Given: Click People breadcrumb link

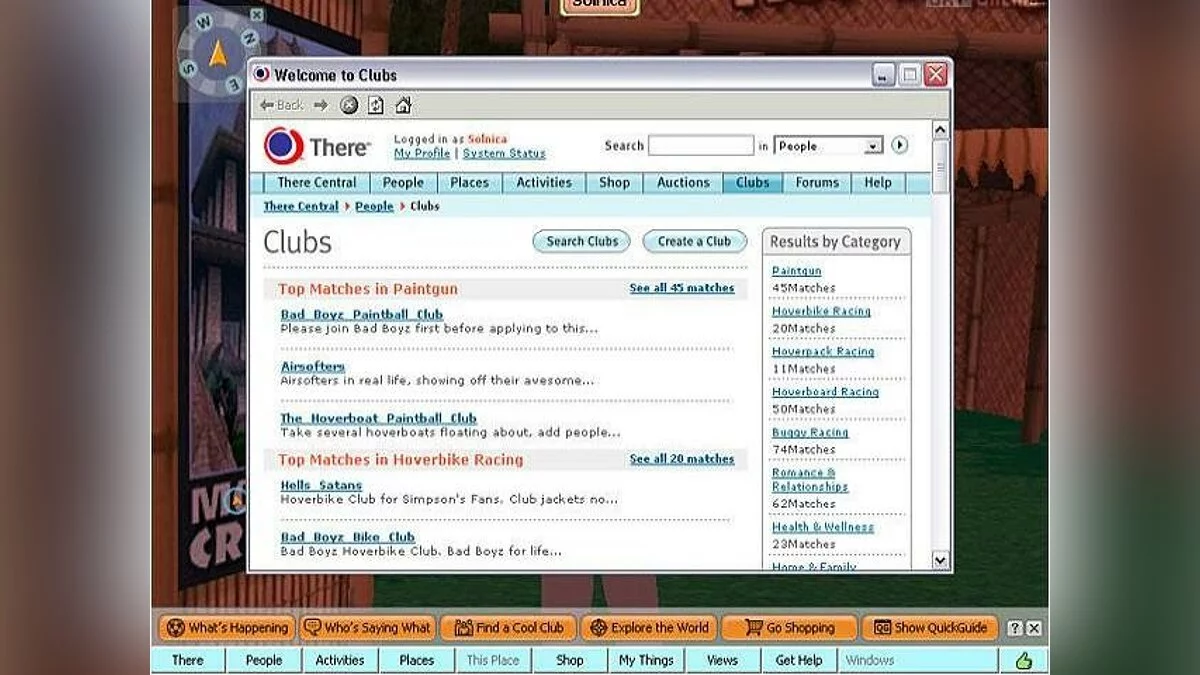Looking at the screenshot, I should [374, 206].
